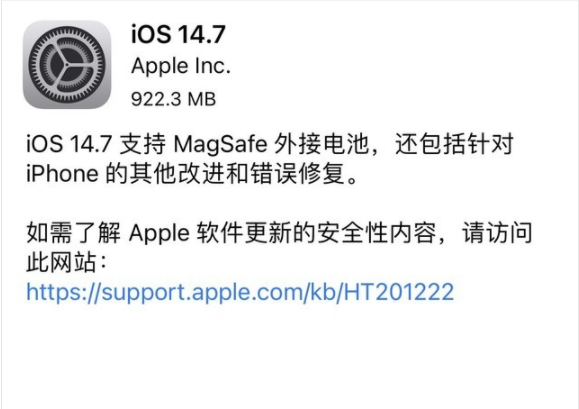Click the word Apple in the security paragraph
The width and height of the screenshot is (579, 409).
coord(159,234)
